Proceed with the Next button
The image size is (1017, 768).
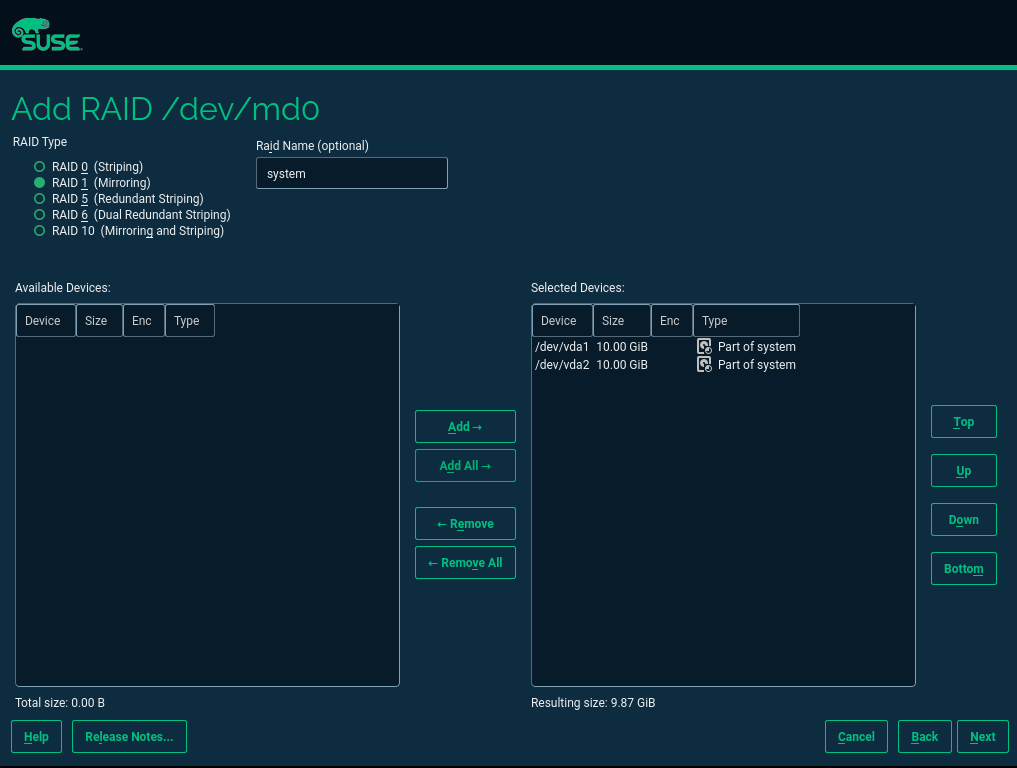[x=982, y=737]
